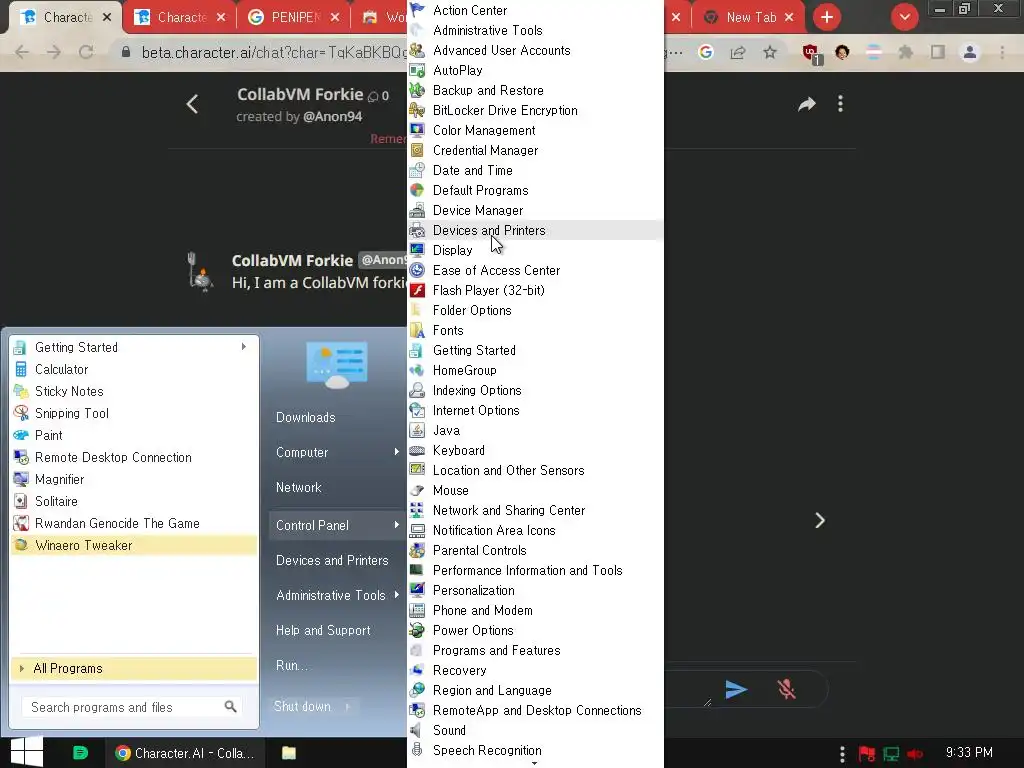Viewport: 1024px width, 768px height.
Task: Expand the Control Panel submenu arrow
Action: (396, 525)
